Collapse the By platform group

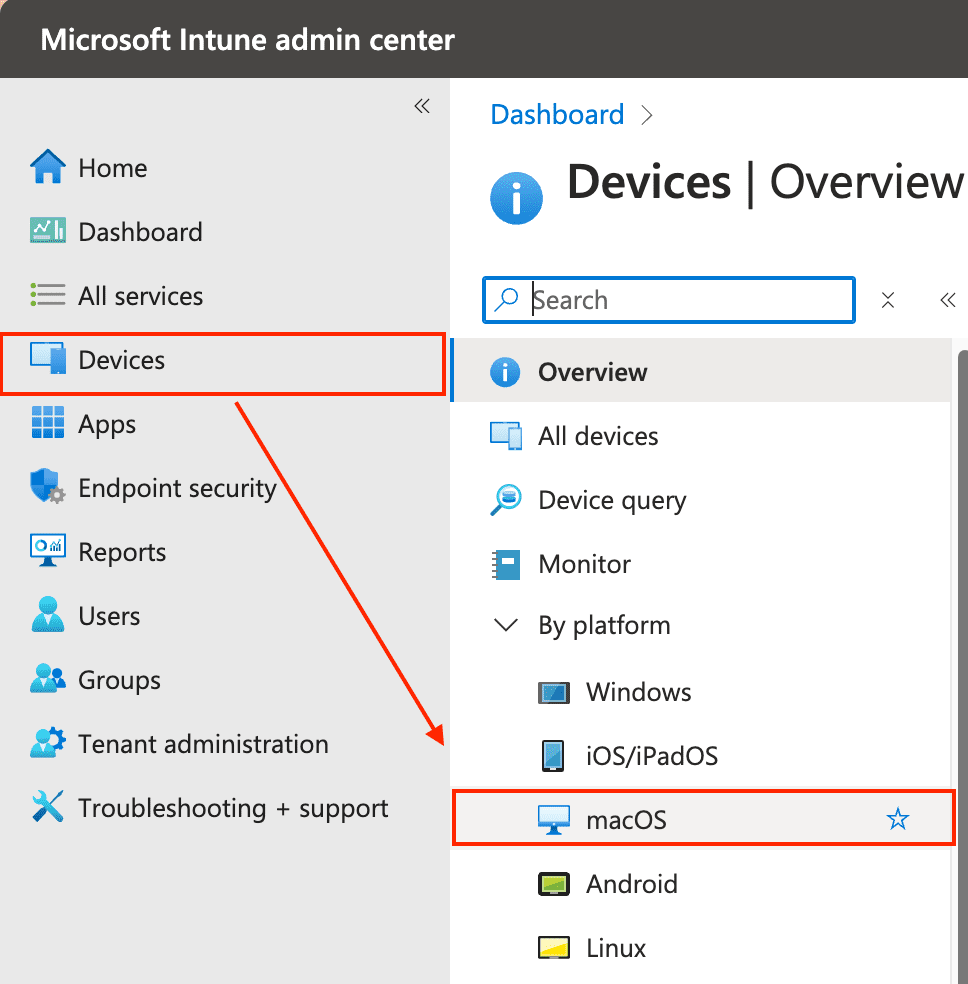(505, 623)
